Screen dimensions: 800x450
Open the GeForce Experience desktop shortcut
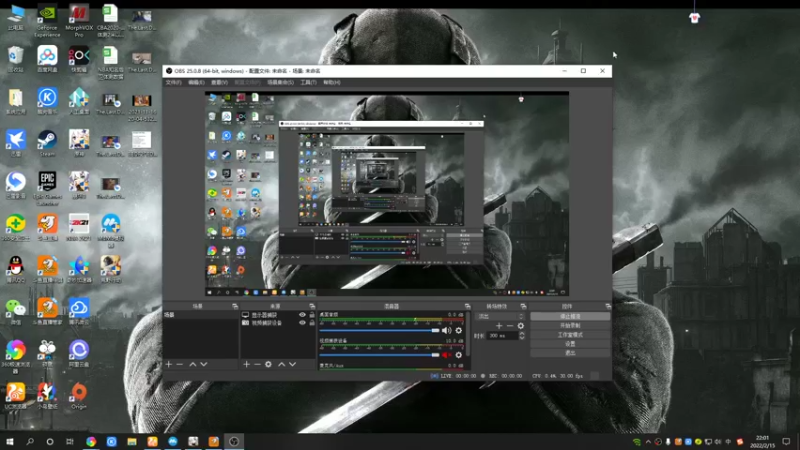pyautogui.click(x=47, y=20)
